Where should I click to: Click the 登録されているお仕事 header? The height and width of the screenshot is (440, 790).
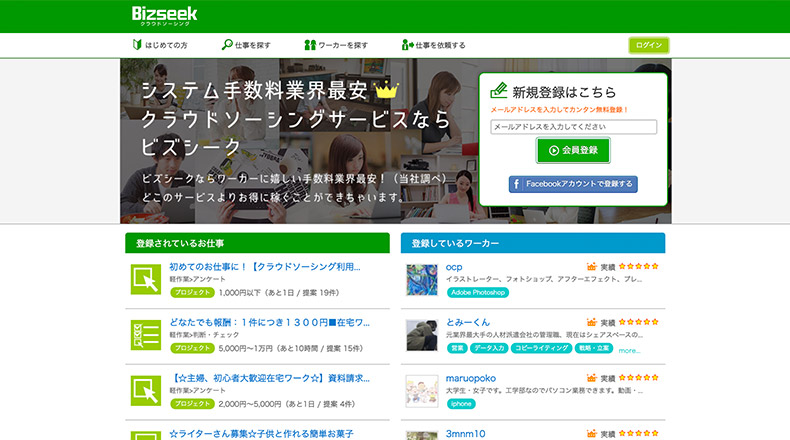(x=257, y=243)
